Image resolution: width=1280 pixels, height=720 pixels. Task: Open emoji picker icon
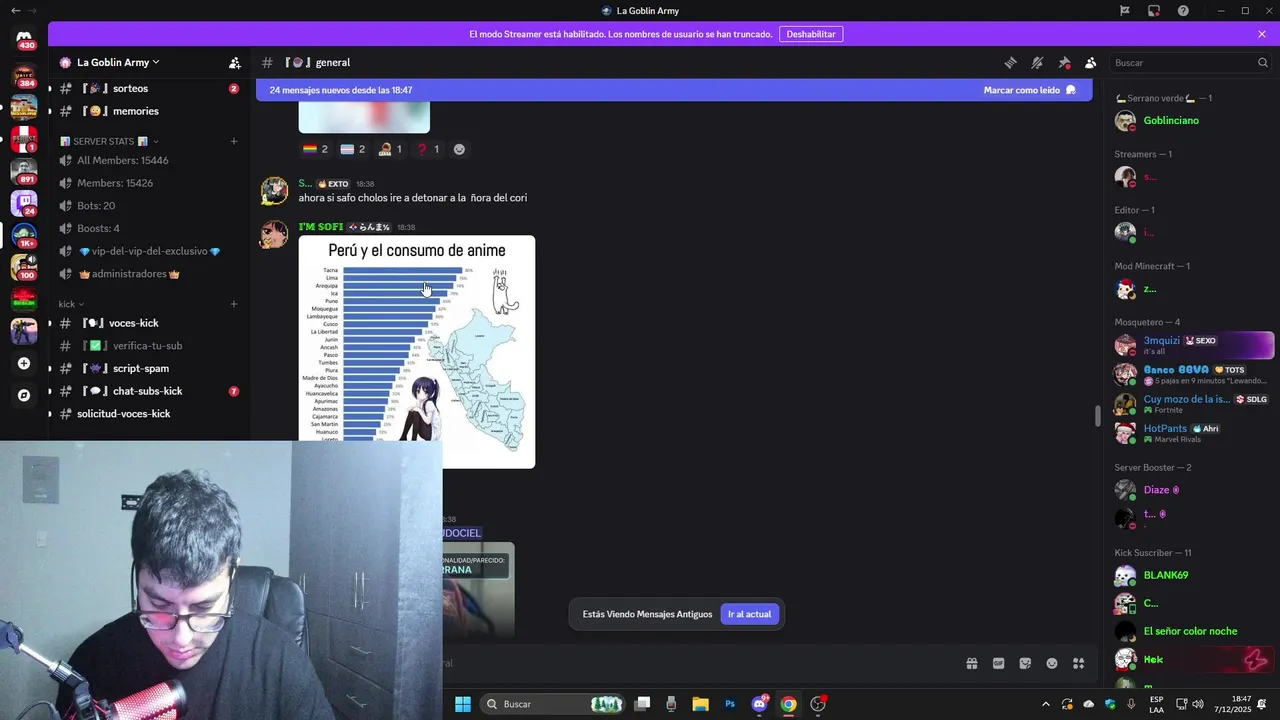click(x=1052, y=663)
